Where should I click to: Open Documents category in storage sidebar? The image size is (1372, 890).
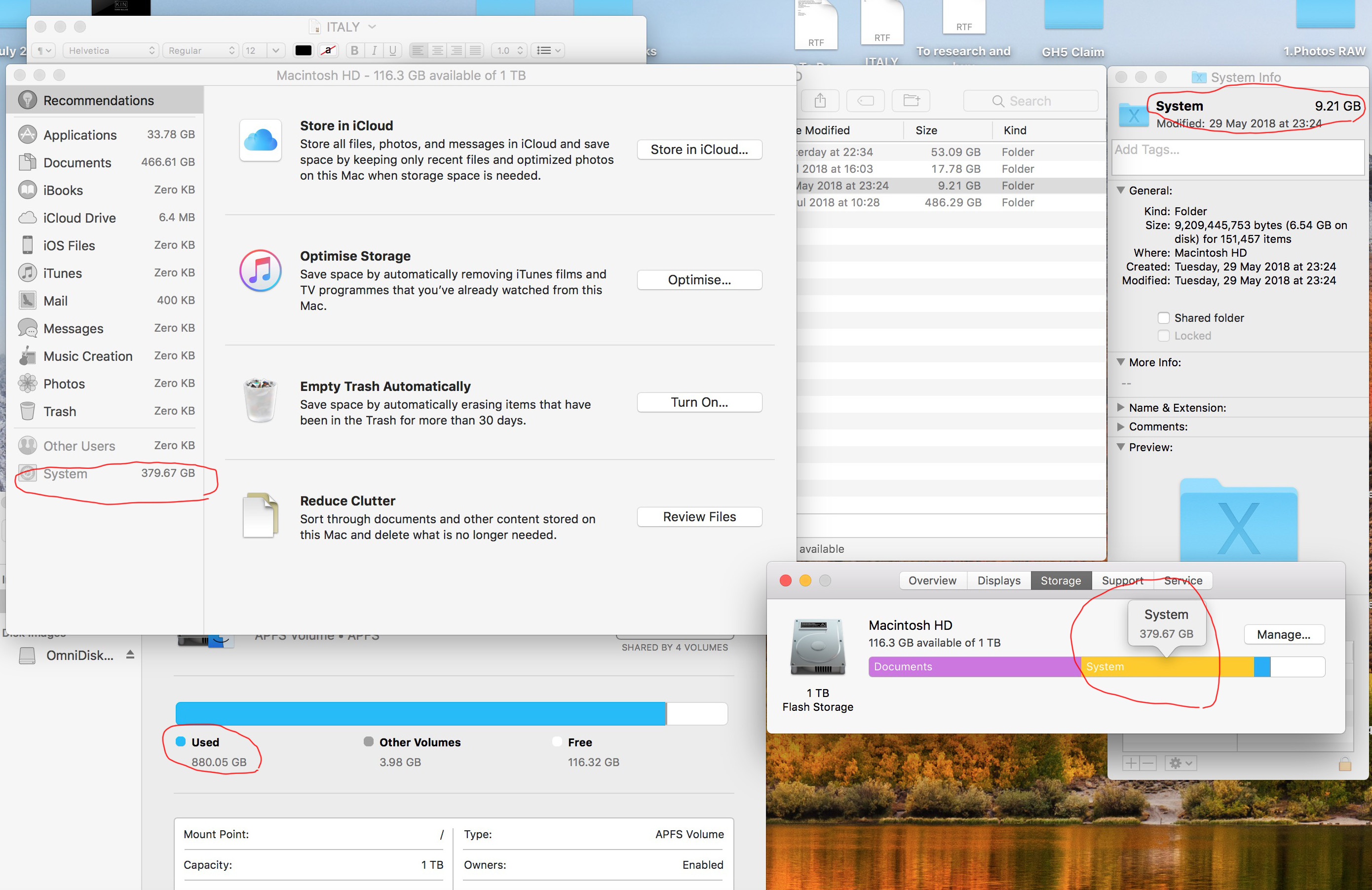(x=106, y=162)
